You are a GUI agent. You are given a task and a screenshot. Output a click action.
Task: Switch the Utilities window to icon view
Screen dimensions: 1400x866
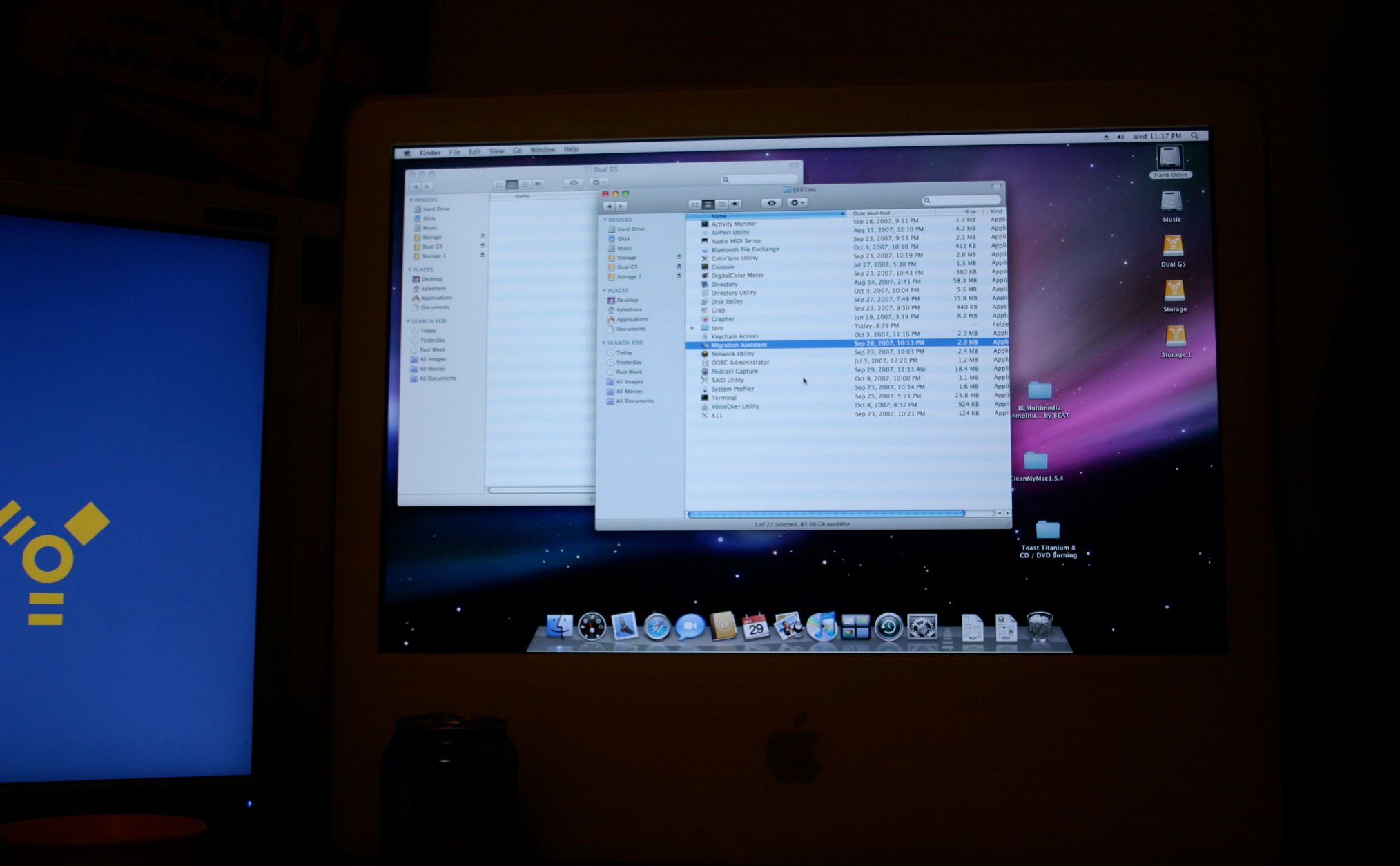pyautogui.click(x=695, y=204)
